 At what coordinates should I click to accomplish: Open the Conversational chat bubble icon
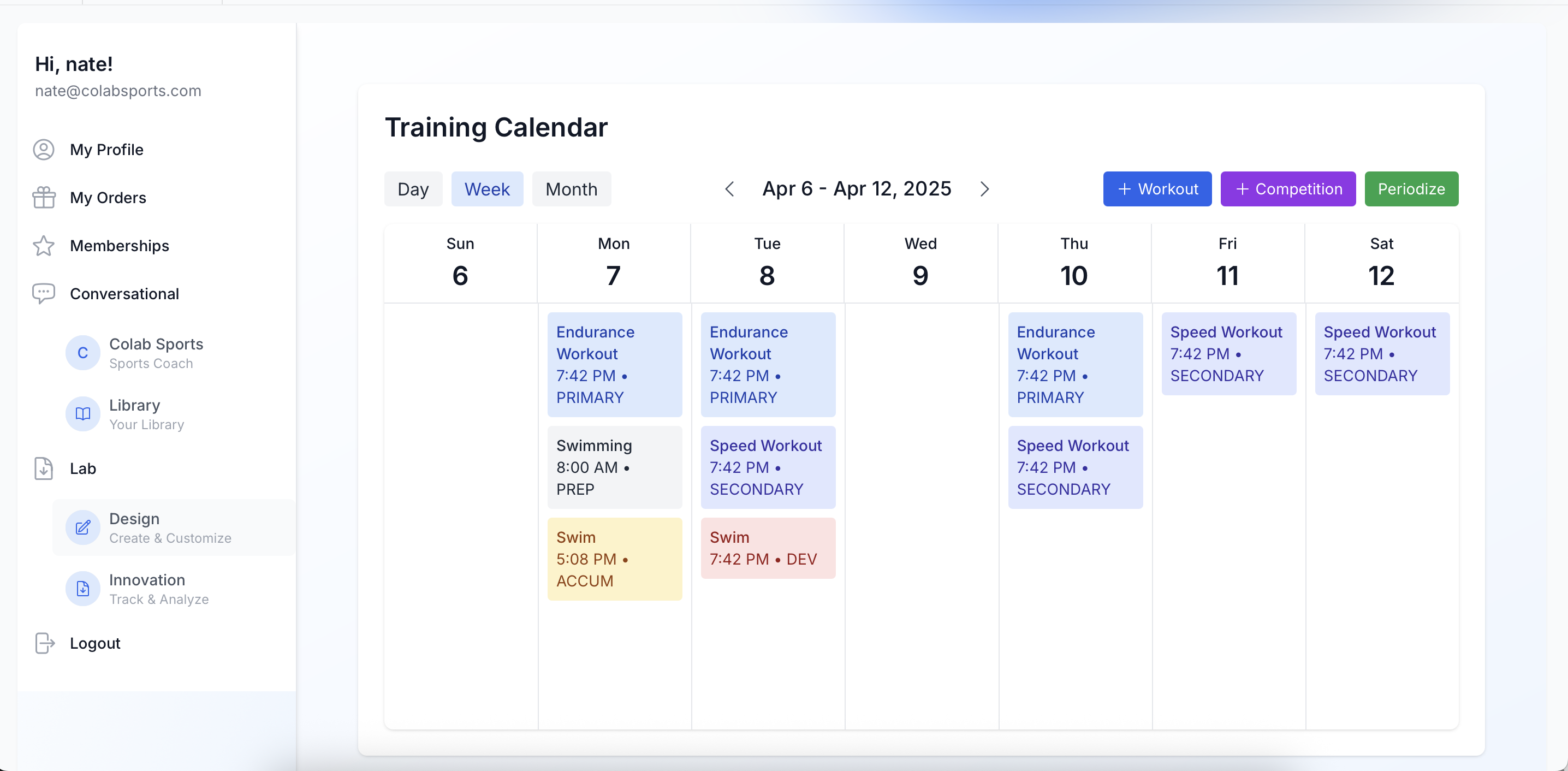(x=43, y=294)
